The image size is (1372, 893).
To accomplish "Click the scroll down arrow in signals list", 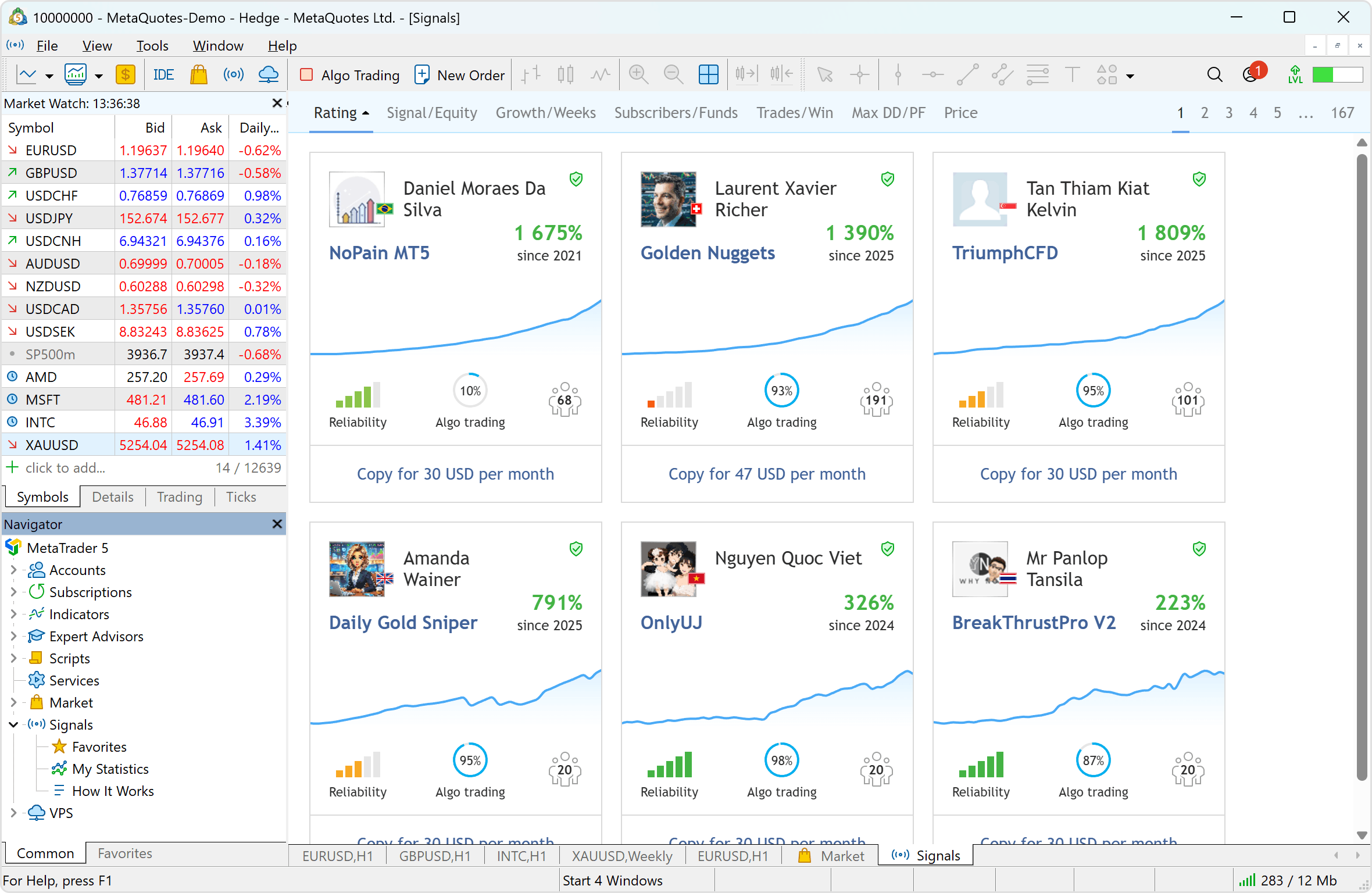I will pos(1362,835).
